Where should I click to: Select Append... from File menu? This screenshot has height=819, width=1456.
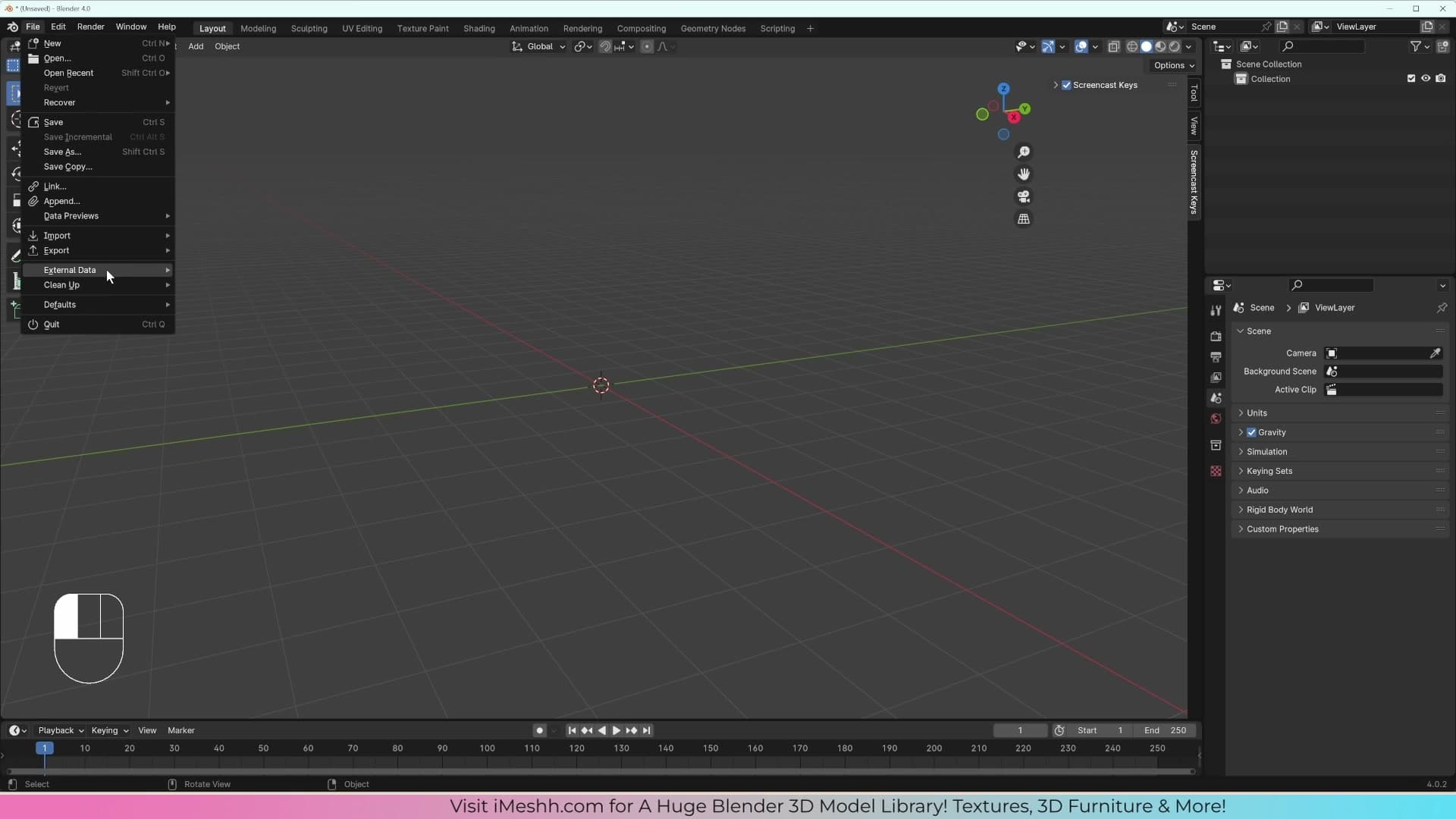[x=98, y=201]
